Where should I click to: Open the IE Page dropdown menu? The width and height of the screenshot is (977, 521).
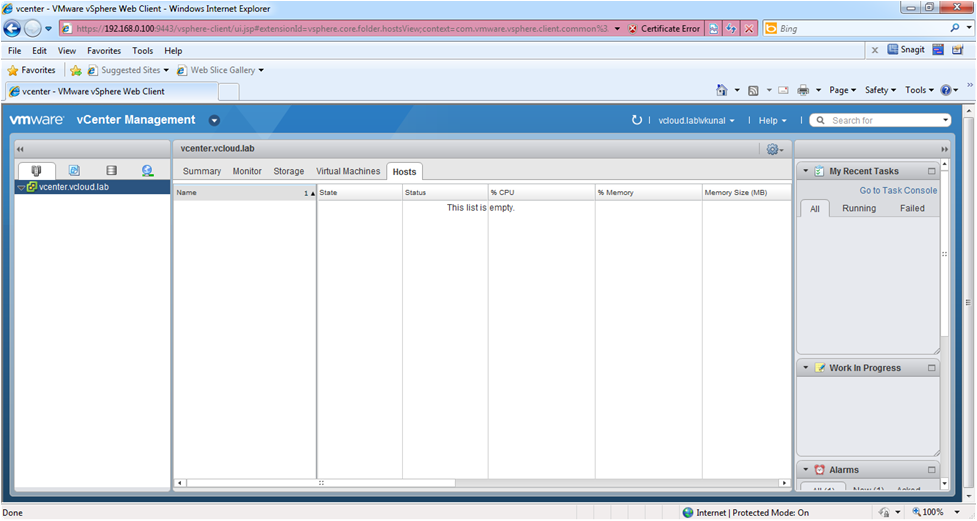tap(842, 90)
